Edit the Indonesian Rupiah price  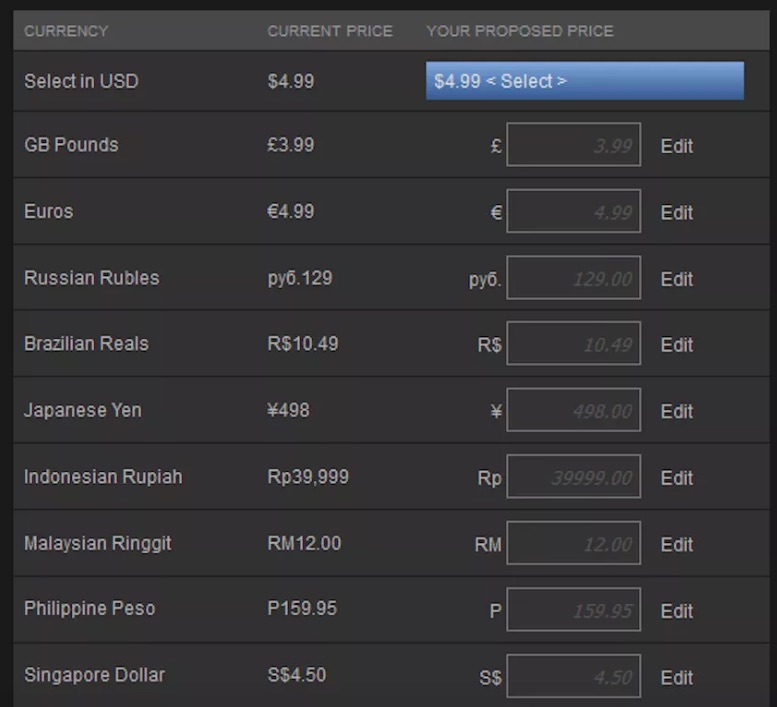676,478
